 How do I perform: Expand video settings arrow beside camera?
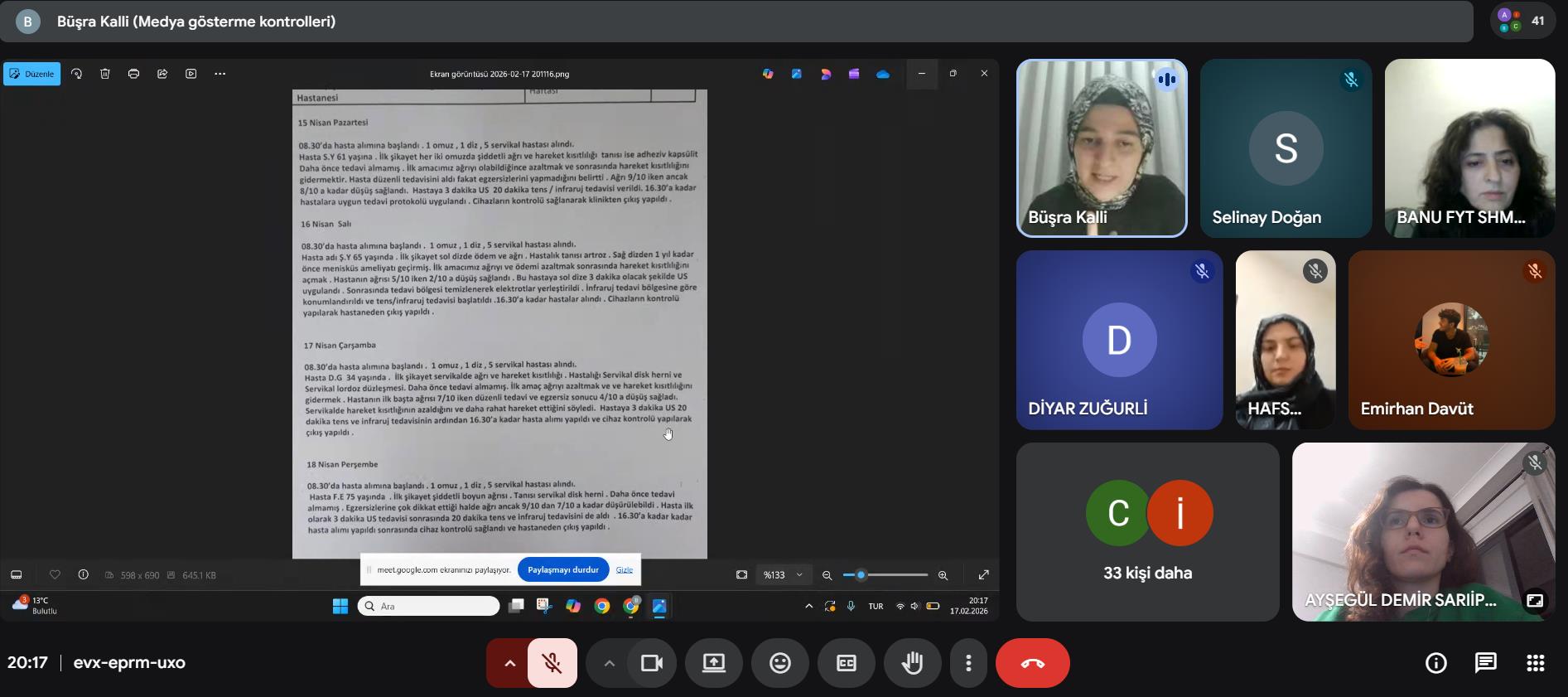pos(609,663)
